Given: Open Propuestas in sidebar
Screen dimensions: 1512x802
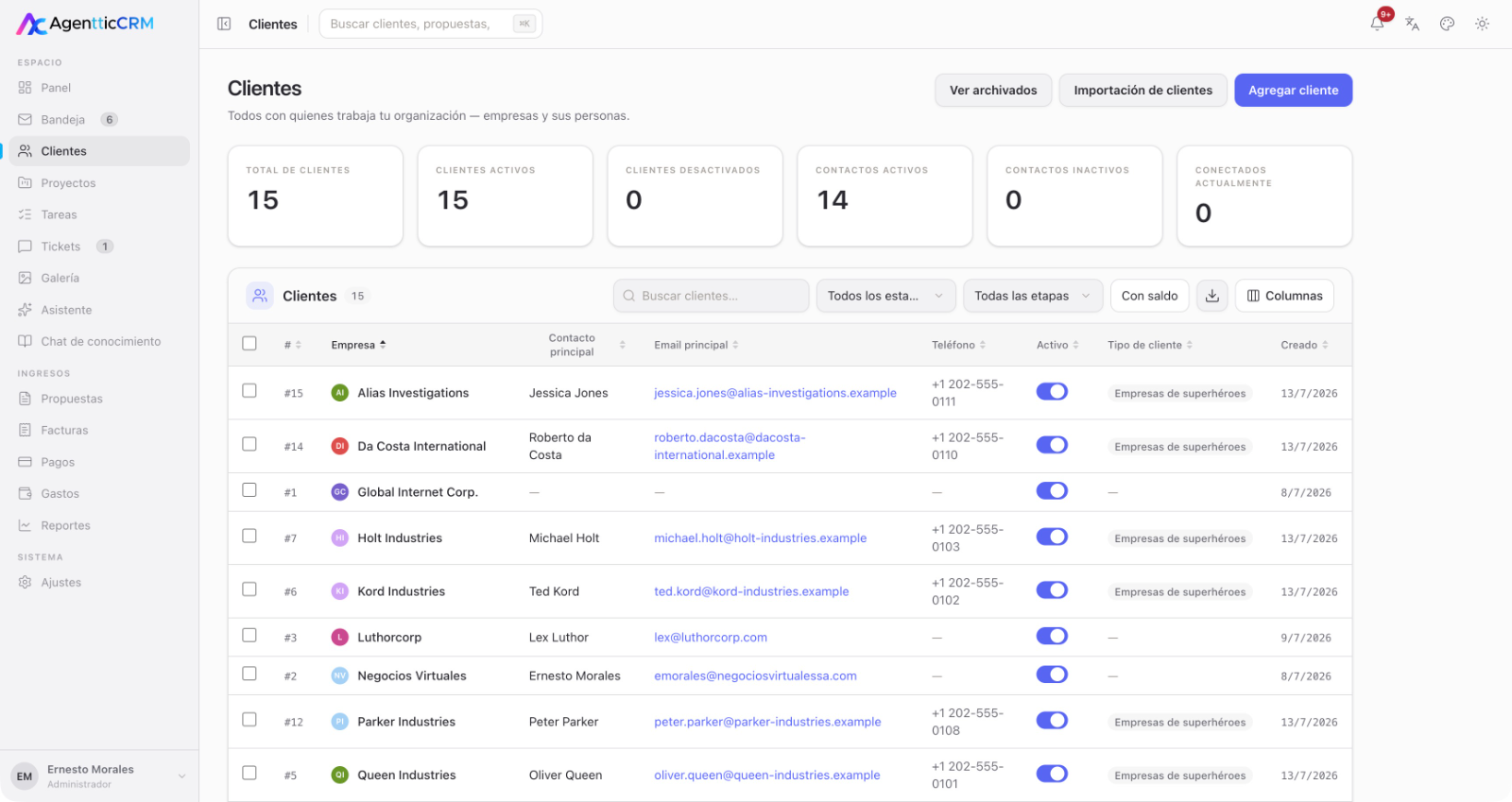Looking at the screenshot, I should [99, 399].
